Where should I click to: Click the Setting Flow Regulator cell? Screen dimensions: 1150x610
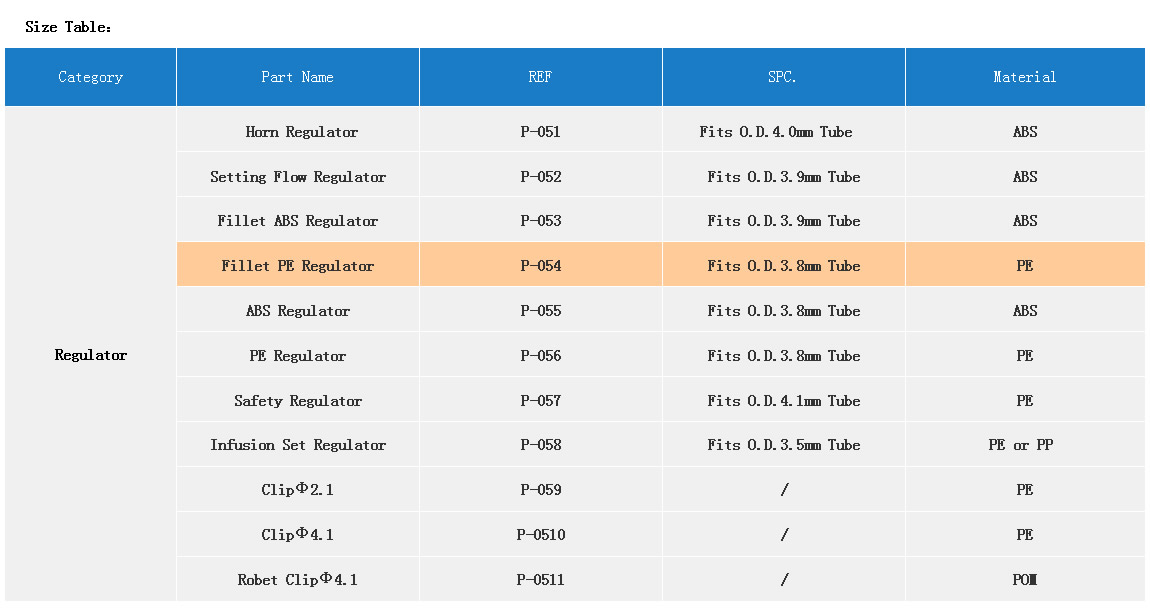[298, 177]
